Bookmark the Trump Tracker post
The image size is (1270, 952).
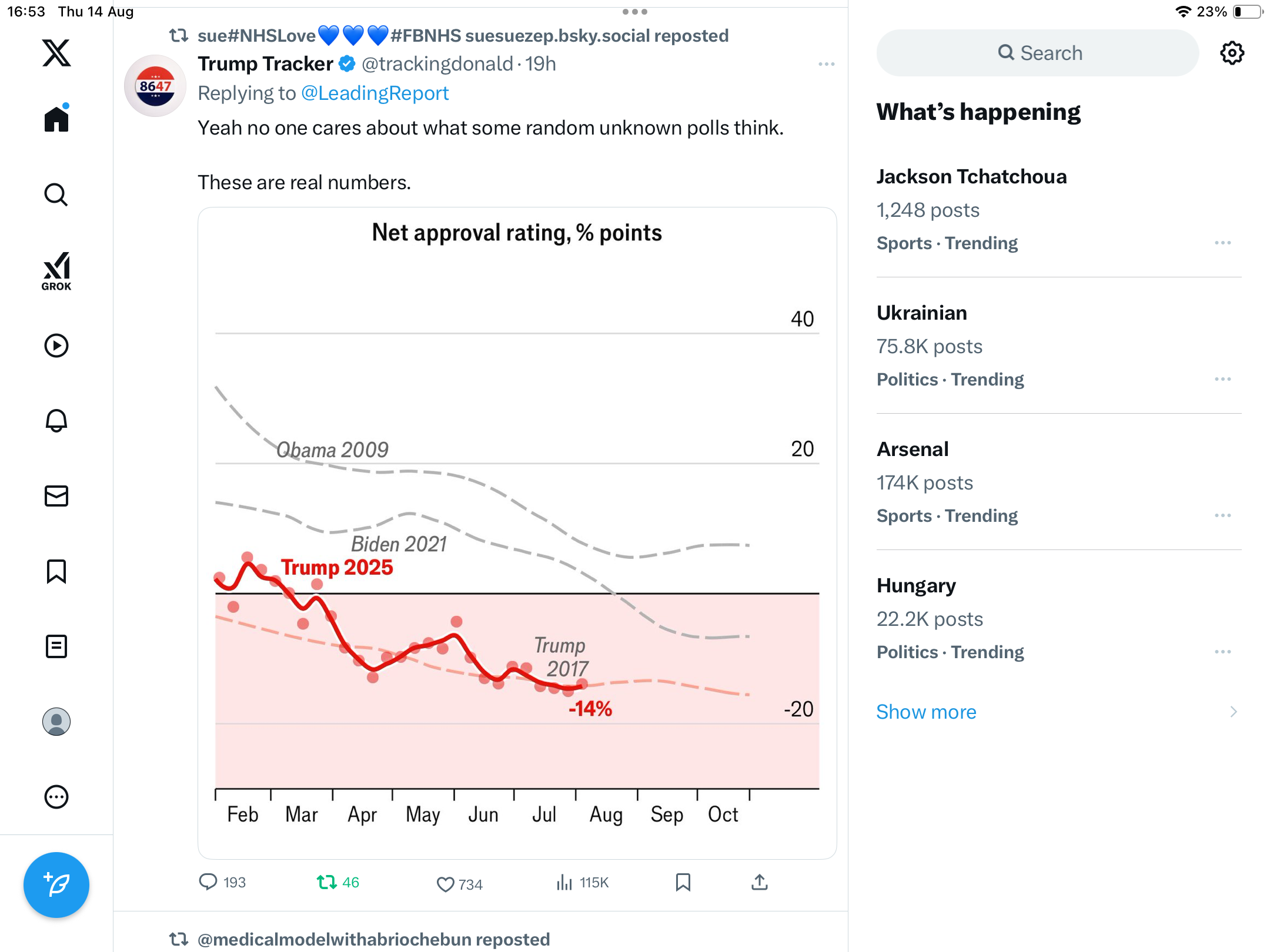click(x=683, y=882)
